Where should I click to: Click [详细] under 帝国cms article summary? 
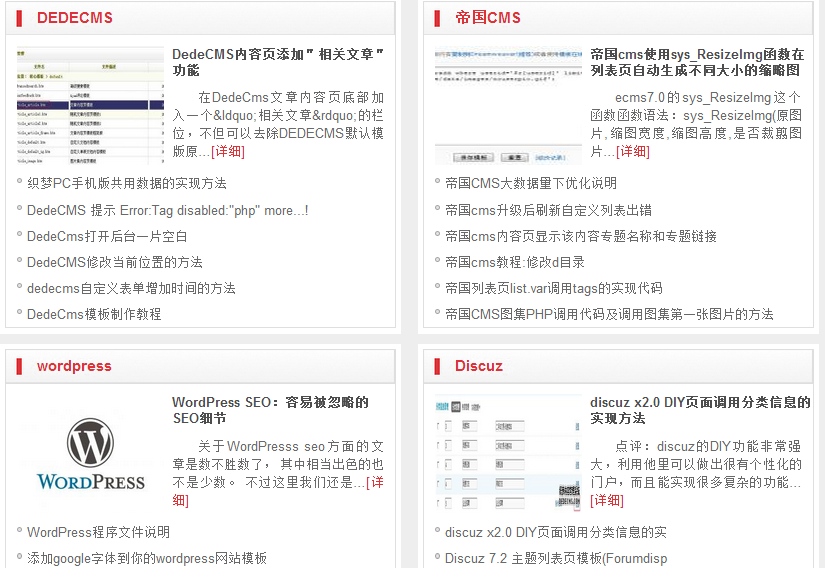pos(633,151)
